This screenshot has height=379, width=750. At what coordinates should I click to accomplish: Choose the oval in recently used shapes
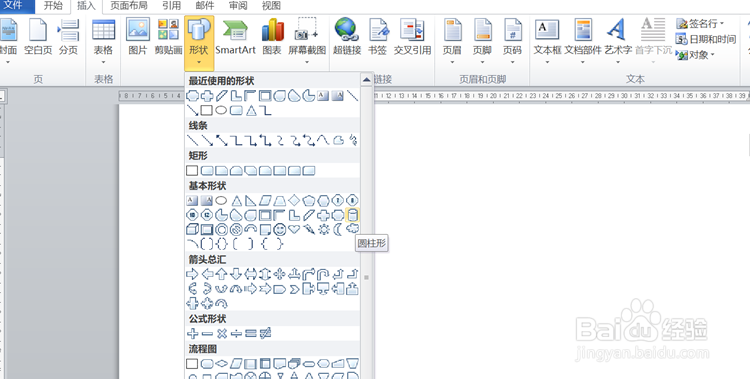point(221,111)
